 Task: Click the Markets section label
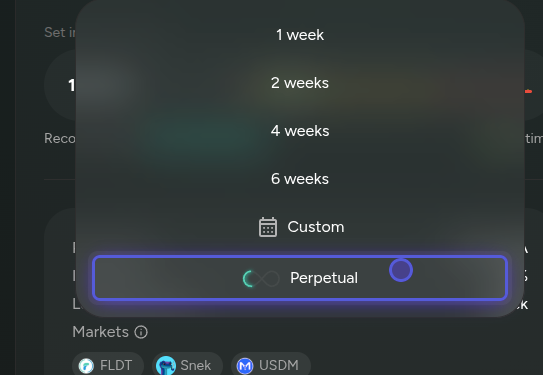pos(100,332)
